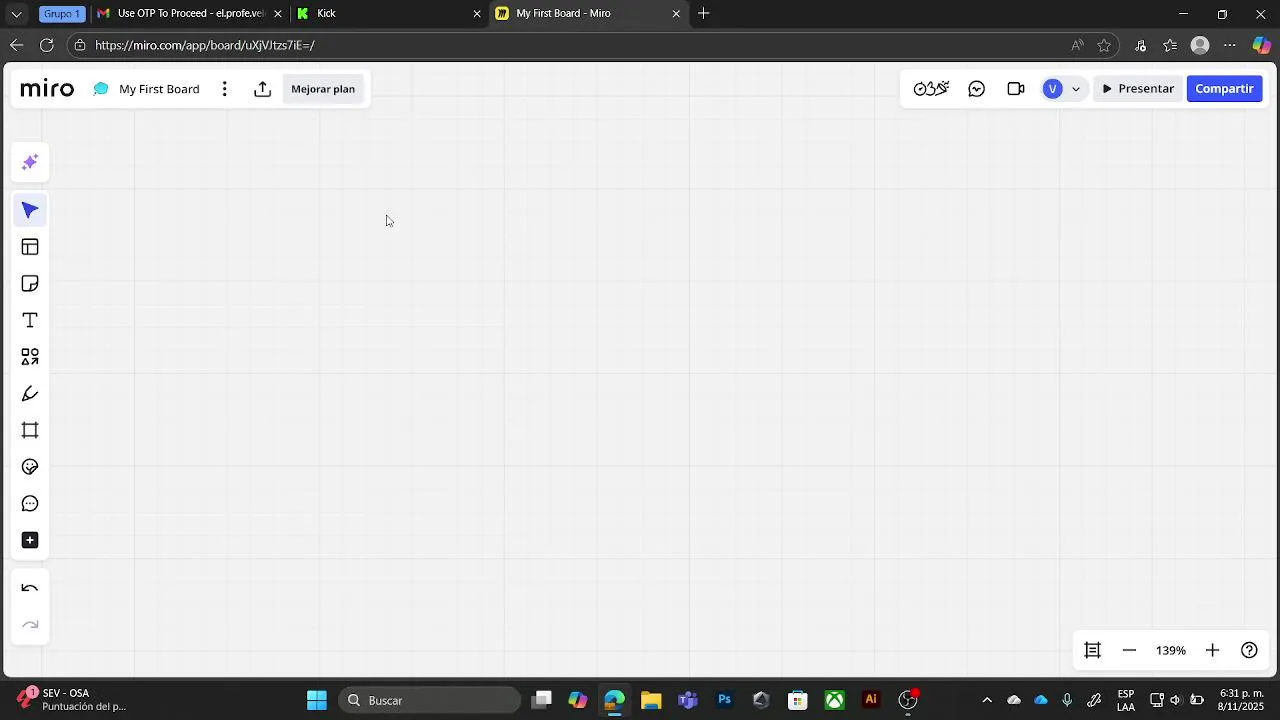
Task: Select the Comment tool
Action: (30, 504)
